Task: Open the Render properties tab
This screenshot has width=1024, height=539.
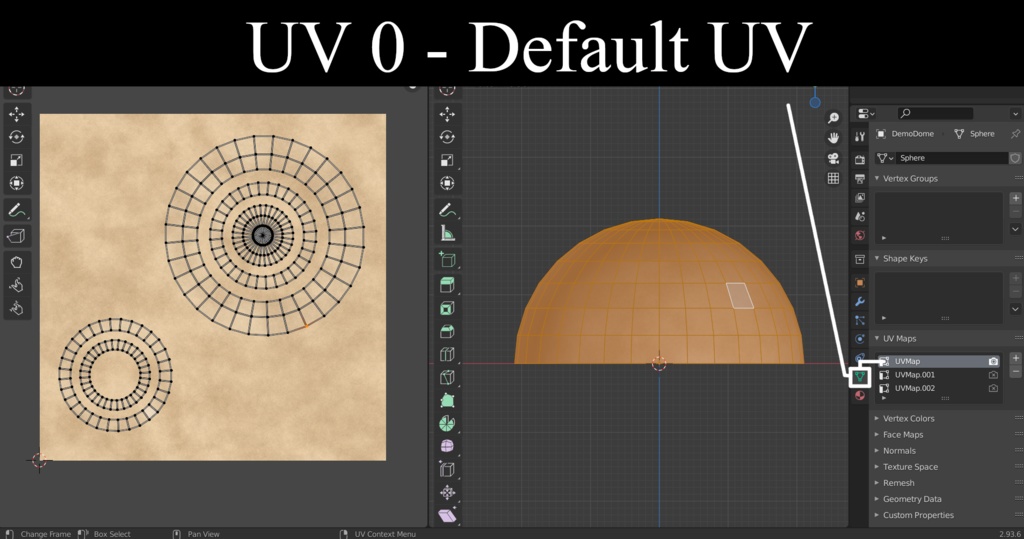Action: tap(859, 160)
